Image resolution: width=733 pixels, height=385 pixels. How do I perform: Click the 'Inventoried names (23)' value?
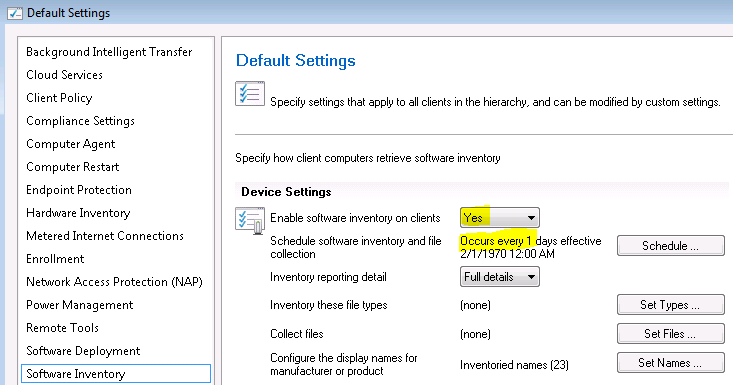[514, 364]
